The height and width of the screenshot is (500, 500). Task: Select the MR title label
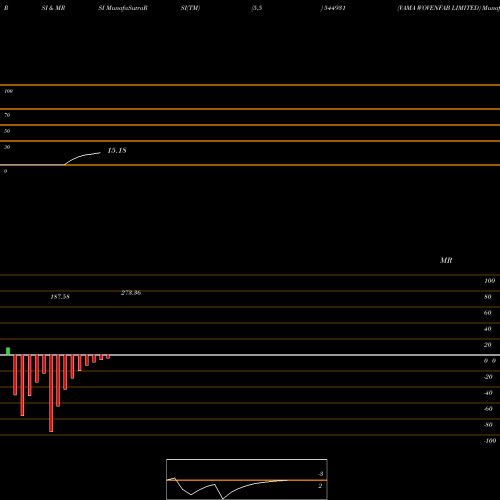click(x=446, y=260)
